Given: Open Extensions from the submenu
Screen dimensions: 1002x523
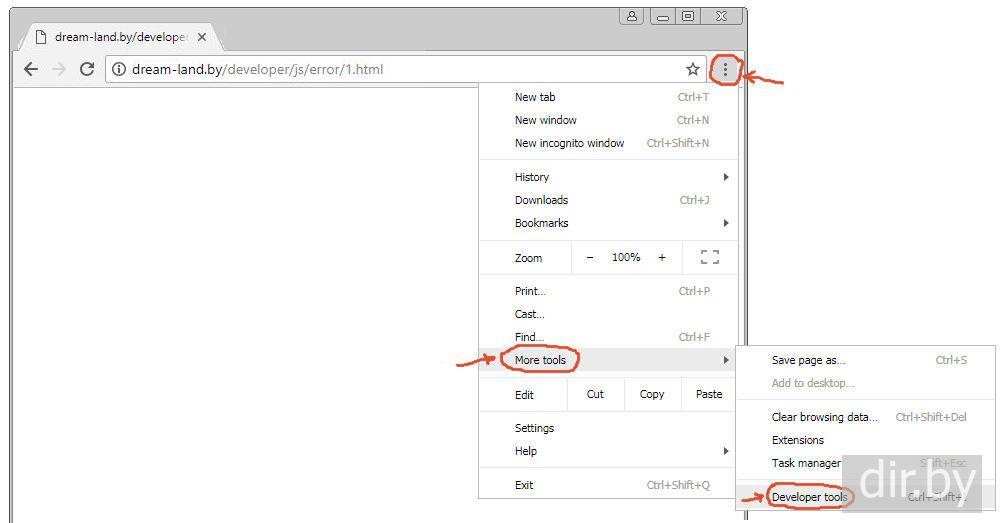Looking at the screenshot, I should click(x=866, y=441).
